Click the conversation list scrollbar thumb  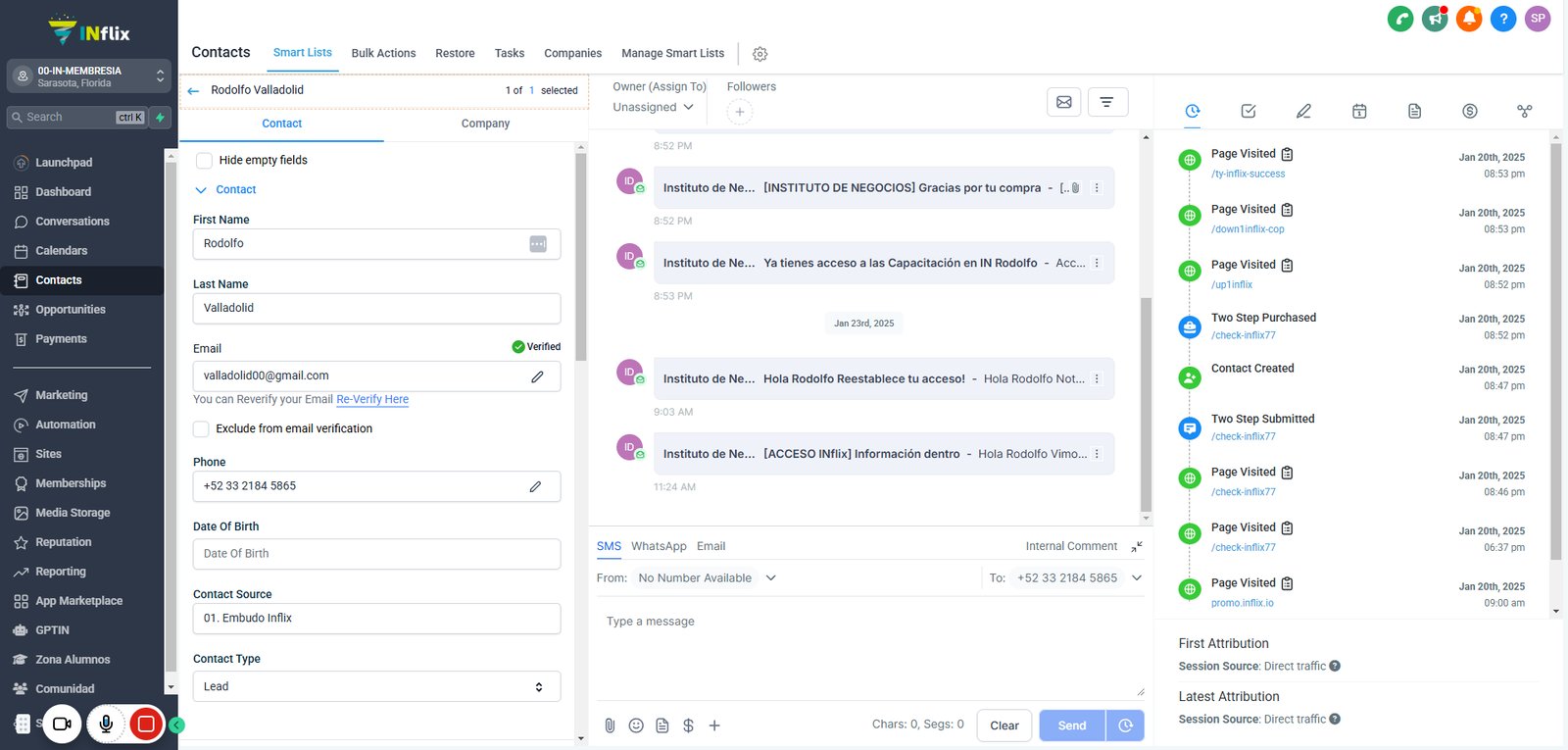point(1146,403)
